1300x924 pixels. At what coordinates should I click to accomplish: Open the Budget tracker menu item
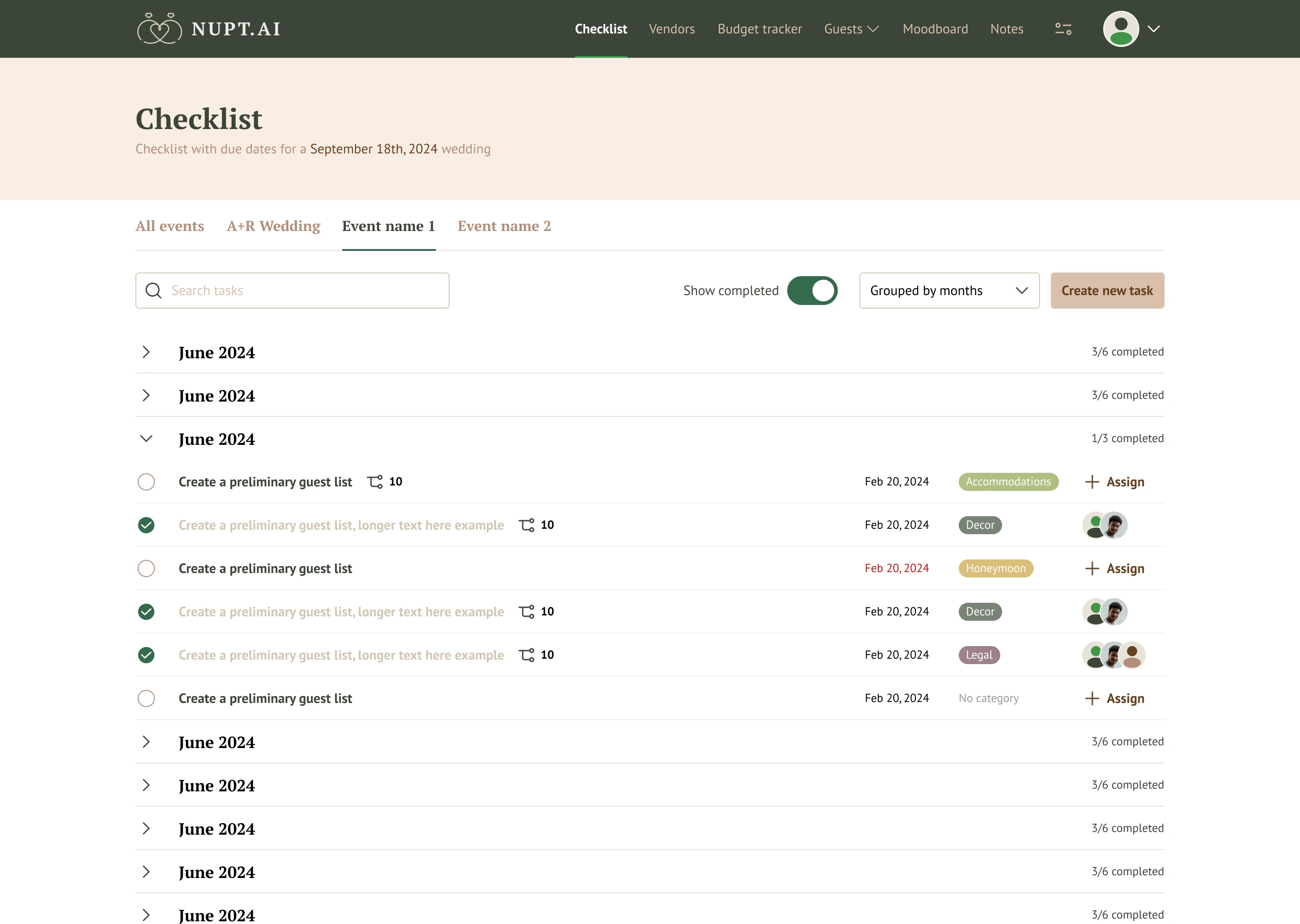[x=759, y=29]
